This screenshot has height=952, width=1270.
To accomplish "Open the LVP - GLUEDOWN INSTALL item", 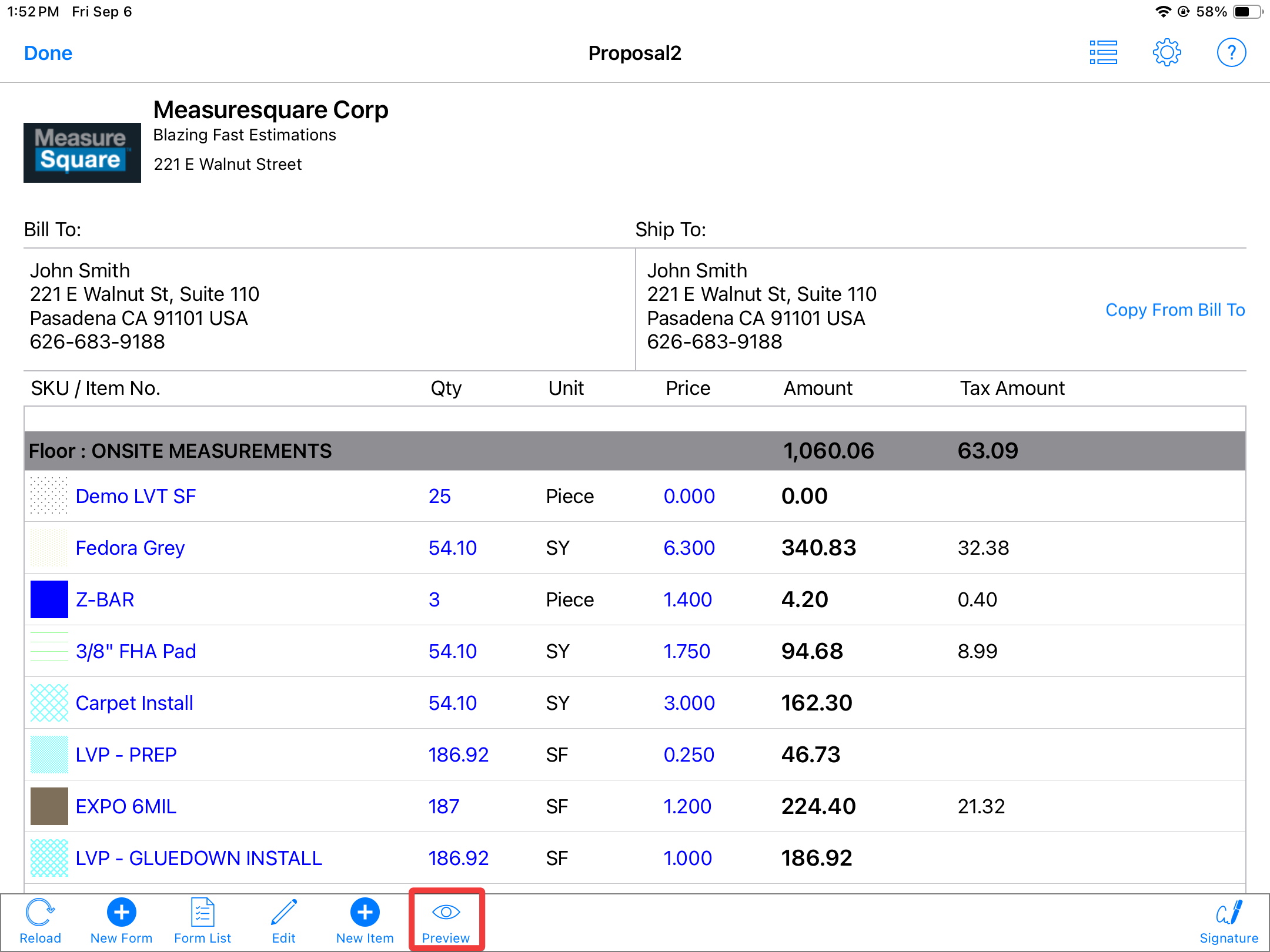I will pos(199,858).
